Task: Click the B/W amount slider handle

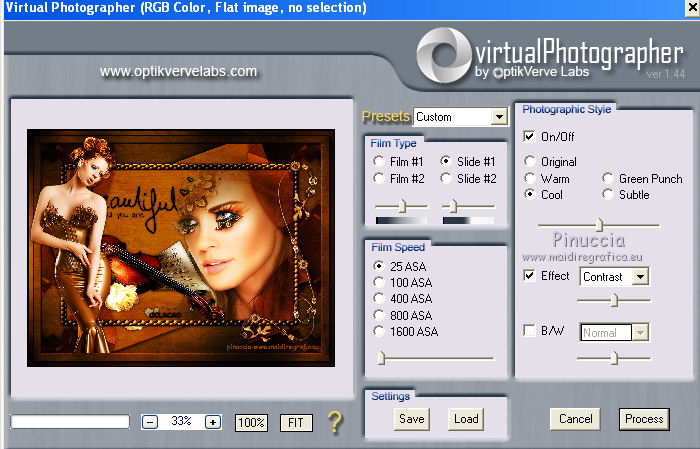Action: pos(614,358)
